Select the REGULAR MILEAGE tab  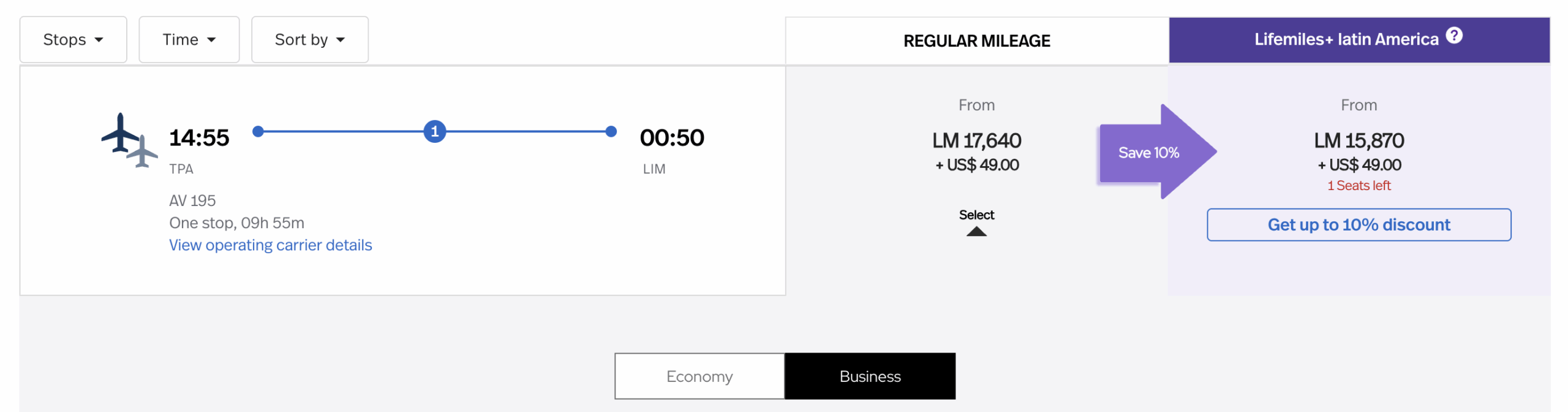[976, 41]
